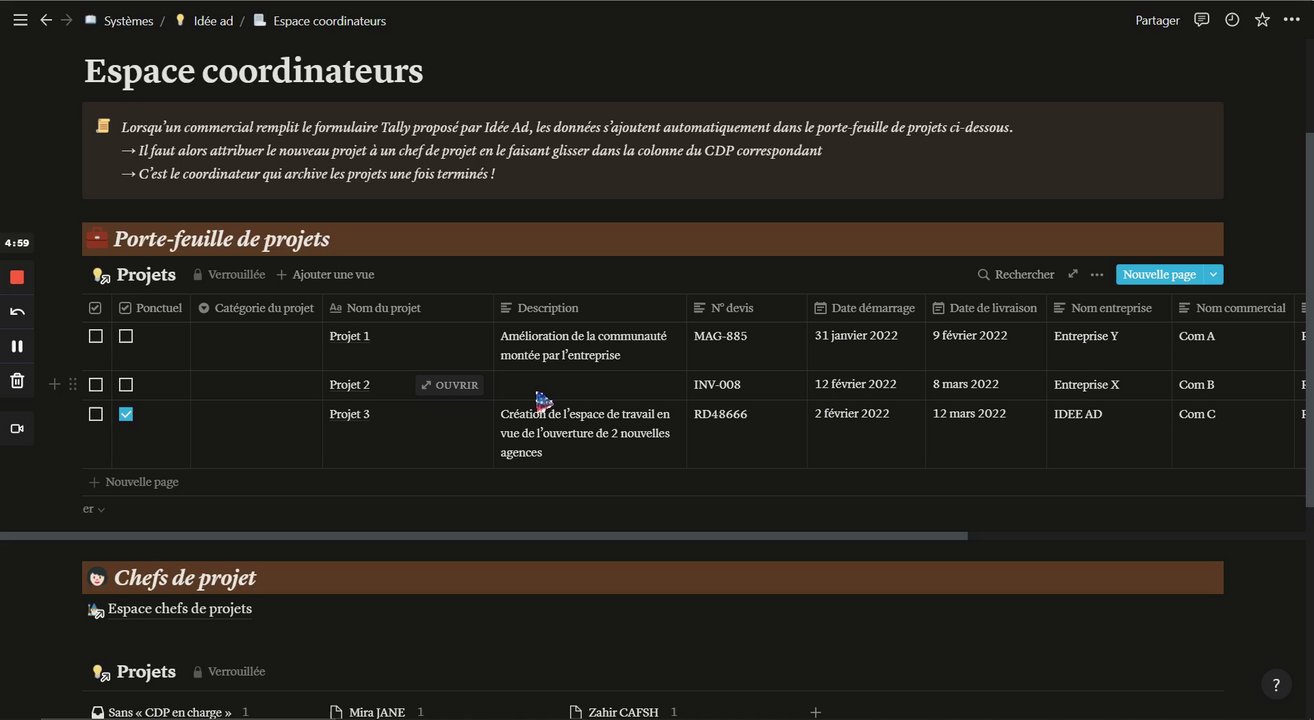The image size is (1314, 720).
Task: Go to Idée ad breadcrumb
Action: click(x=213, y=20)
